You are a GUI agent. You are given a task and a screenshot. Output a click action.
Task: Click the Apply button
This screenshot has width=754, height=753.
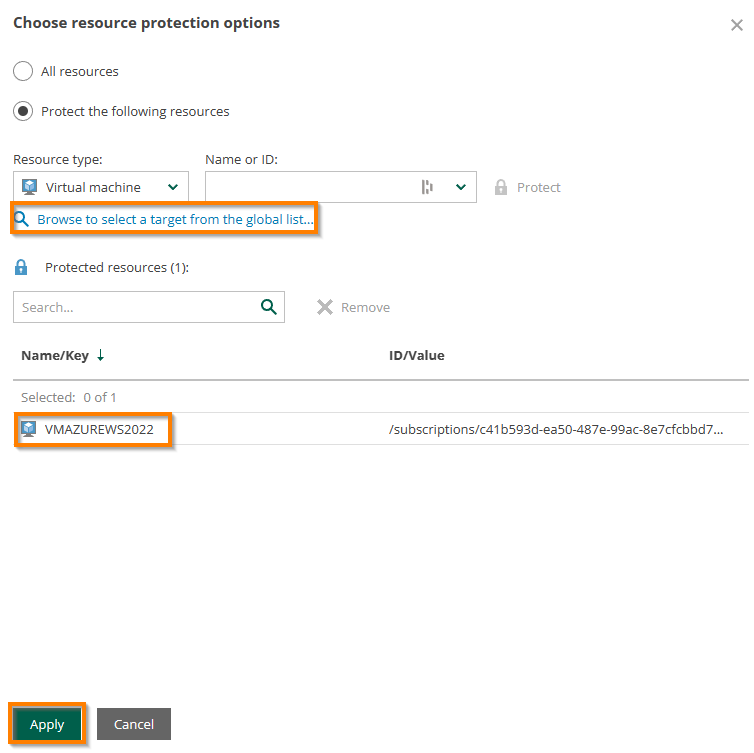[x=47, y=725]
